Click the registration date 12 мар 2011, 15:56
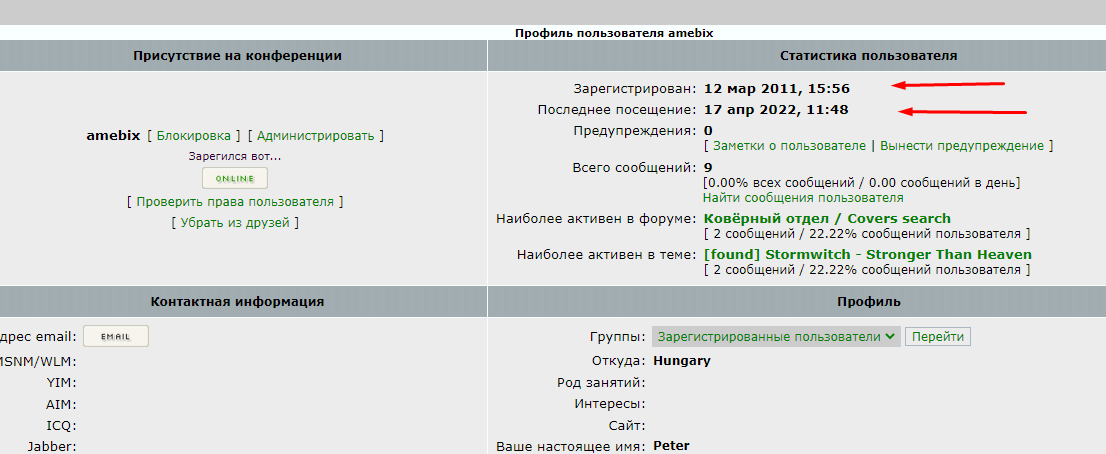Image resolution: width=1106 pixels, height=454 pixels. tap(777, 89)
